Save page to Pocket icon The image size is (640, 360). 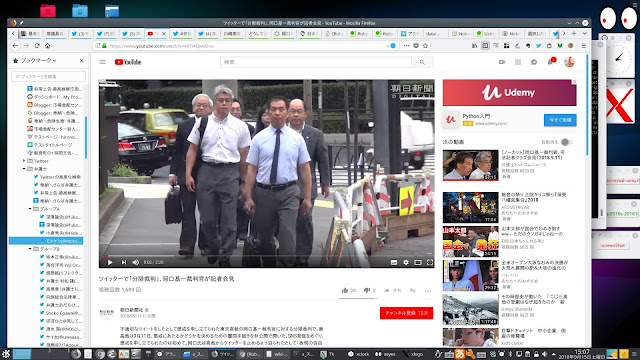[416, 46]
